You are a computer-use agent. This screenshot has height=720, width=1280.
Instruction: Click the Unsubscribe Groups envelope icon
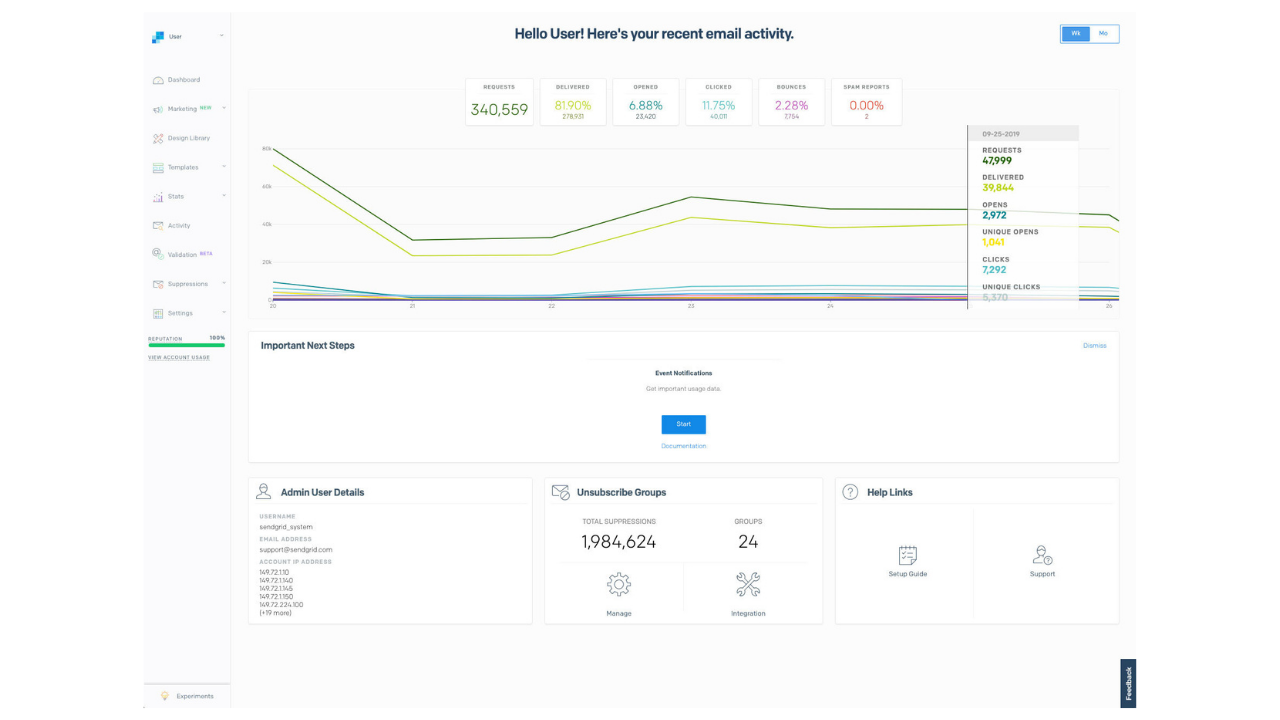[x=561, y=491]
